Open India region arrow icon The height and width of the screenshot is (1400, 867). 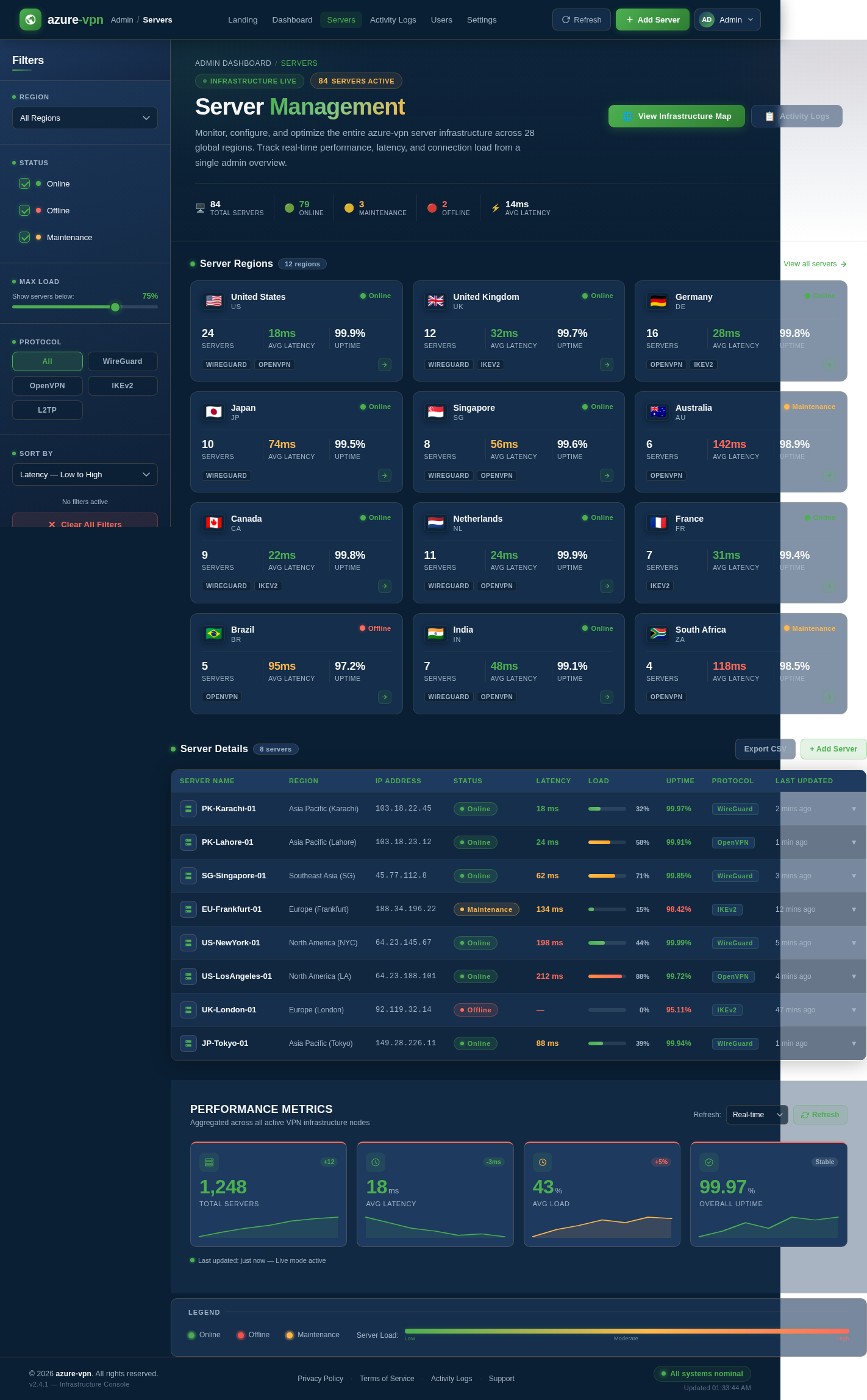coord(607,697)
